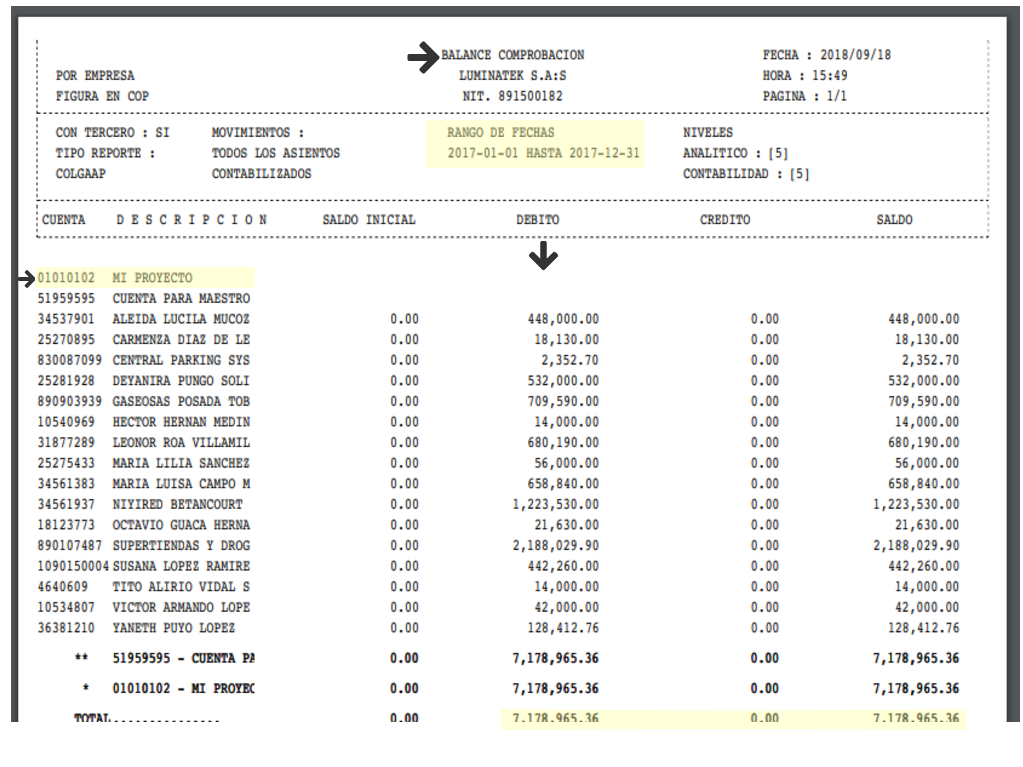Click the NIT. 891500182 text
The height and width of the screenshot is (767, 1023).
point(512,97)
